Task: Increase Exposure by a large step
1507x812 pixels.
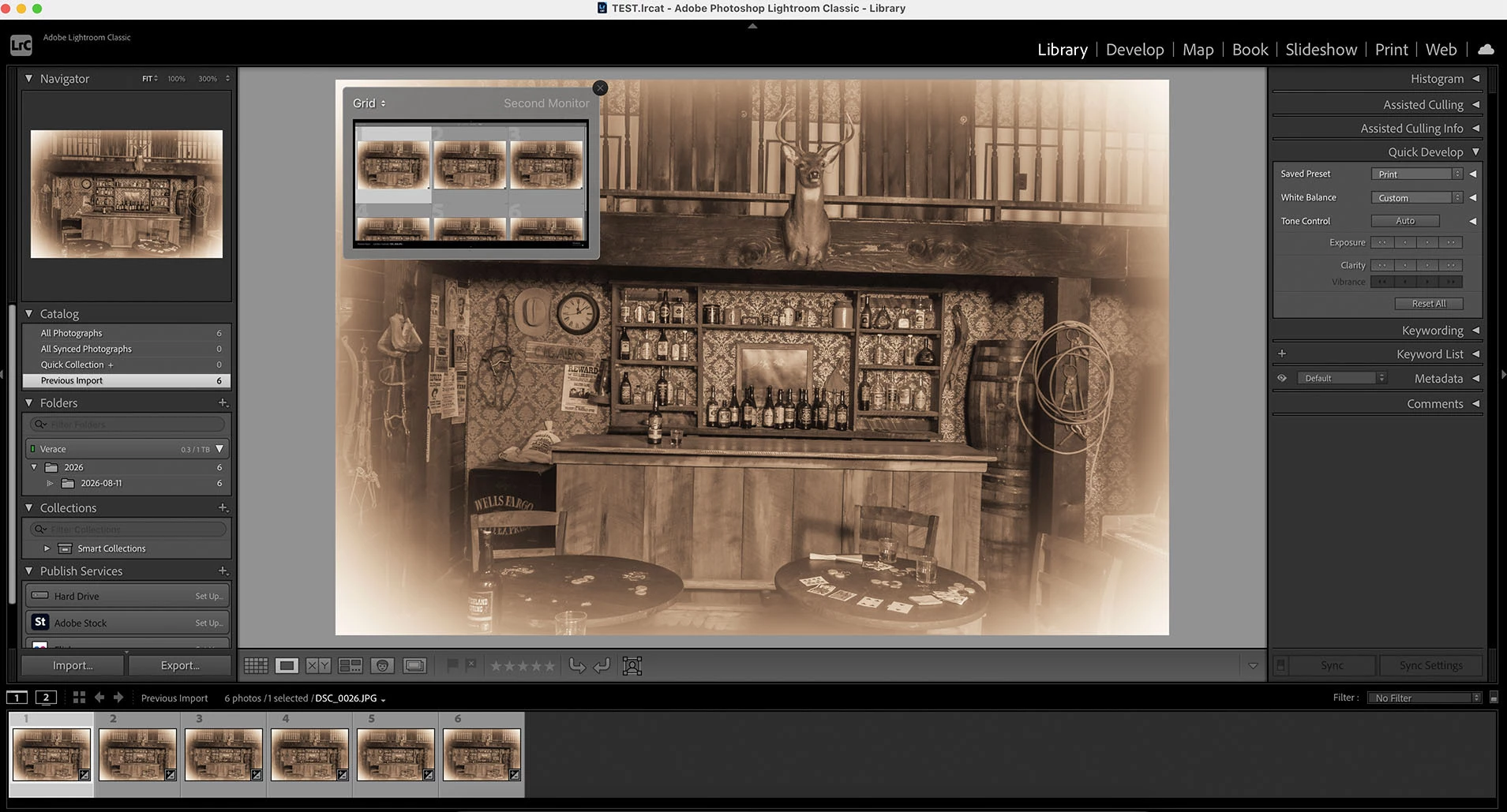Action: (x=1452, y=242)
